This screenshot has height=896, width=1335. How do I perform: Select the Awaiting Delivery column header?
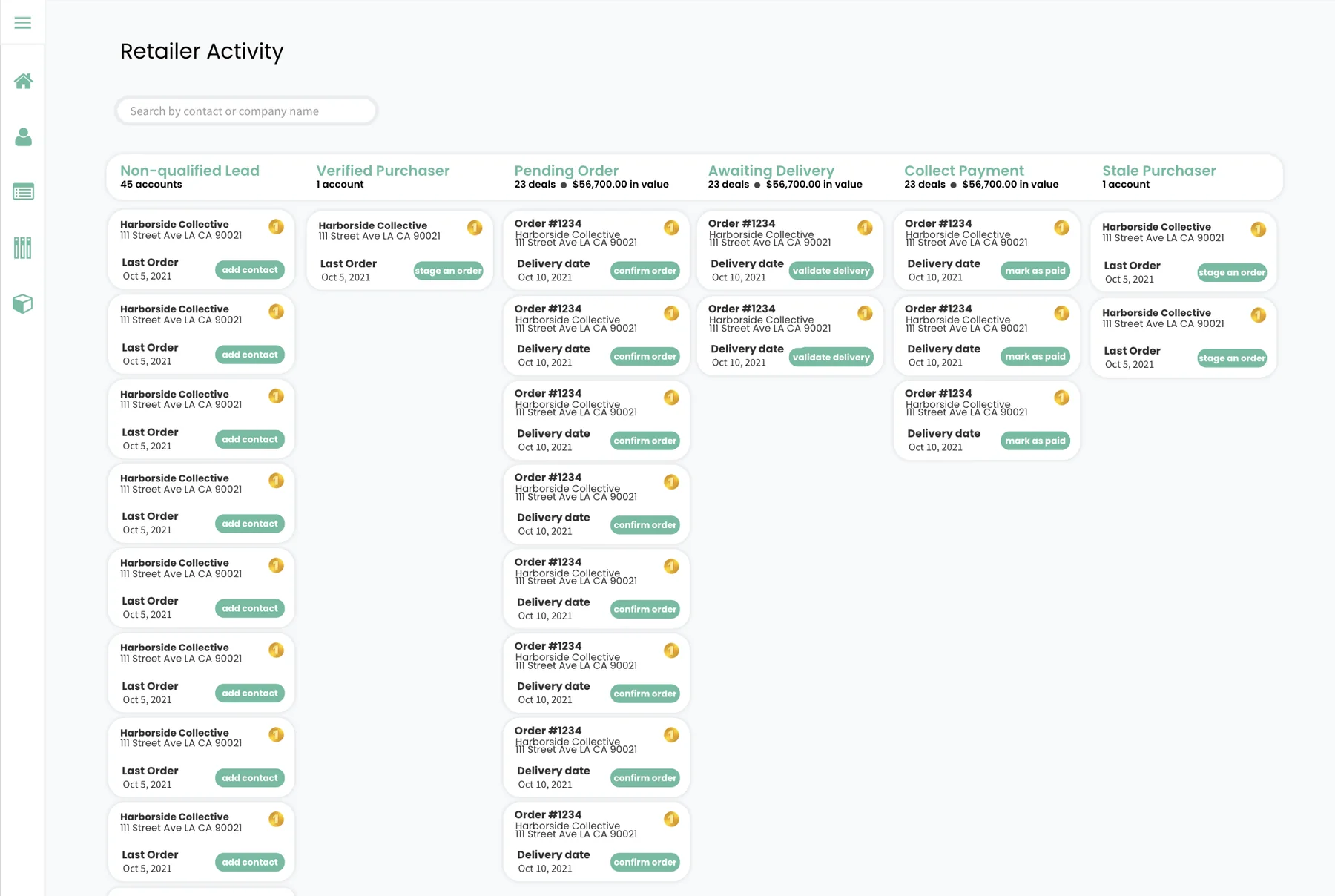[771, 171]
